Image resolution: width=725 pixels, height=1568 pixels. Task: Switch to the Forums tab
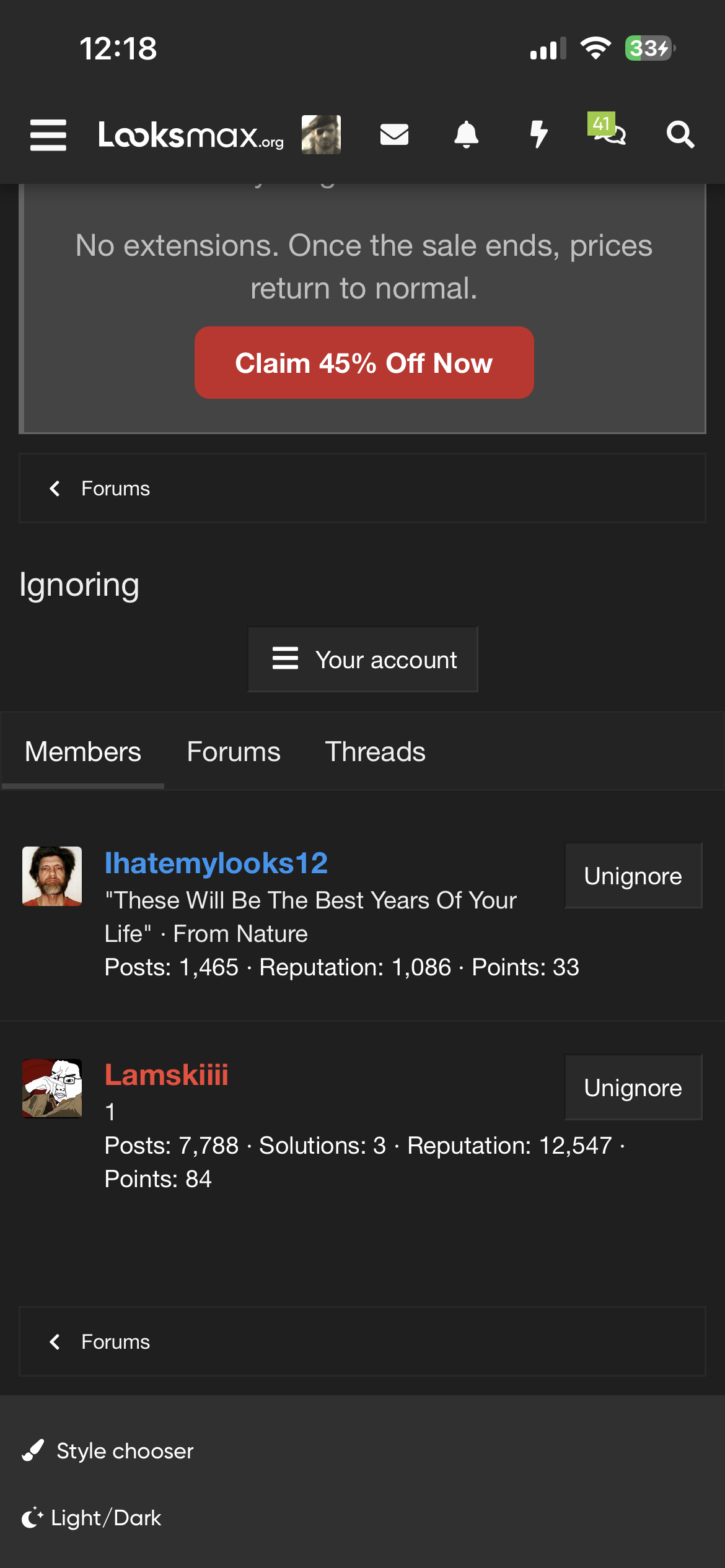pyautogui.click(x=234, y=752)
